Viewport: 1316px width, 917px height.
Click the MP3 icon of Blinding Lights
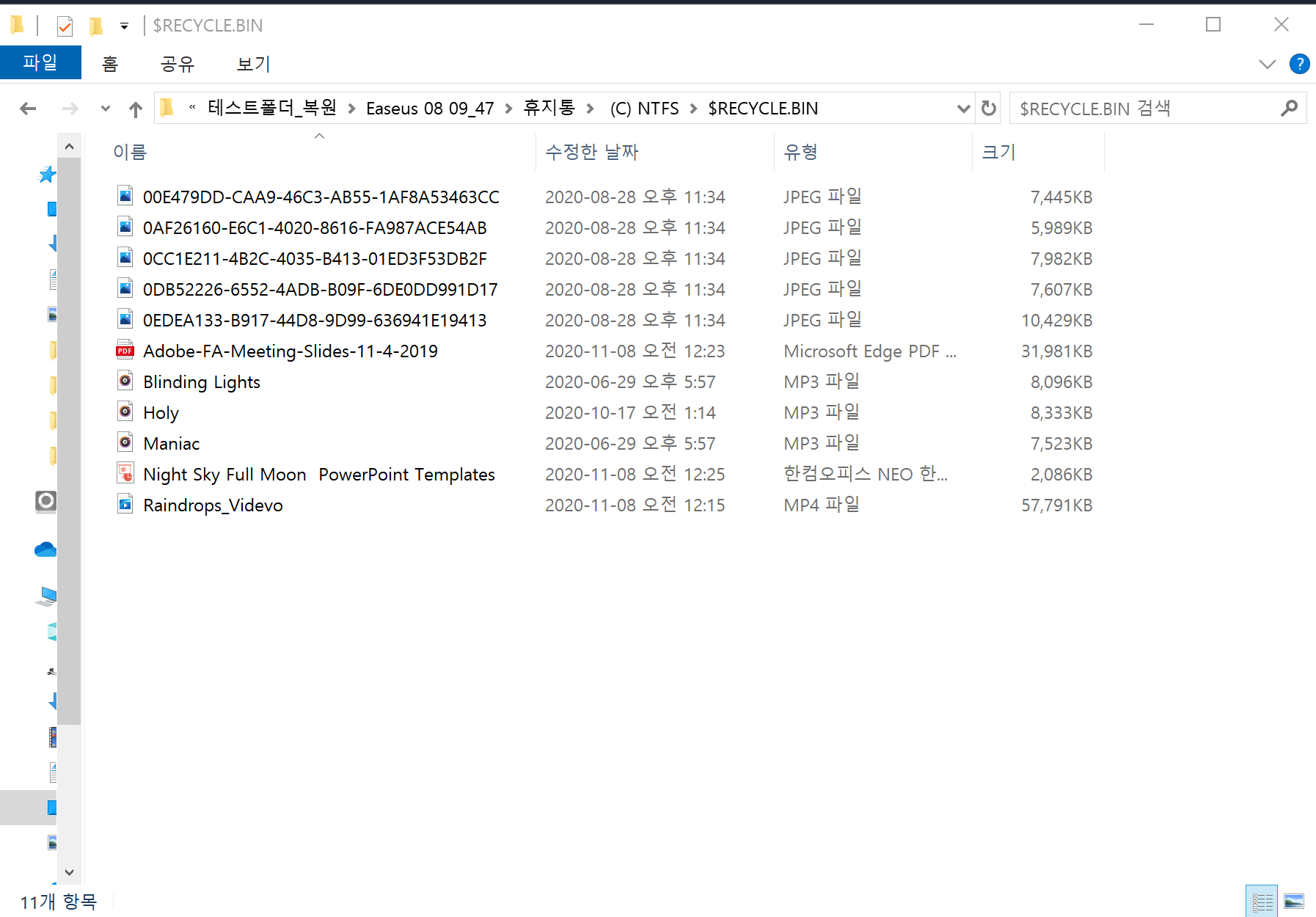click(x=125, y=381)
